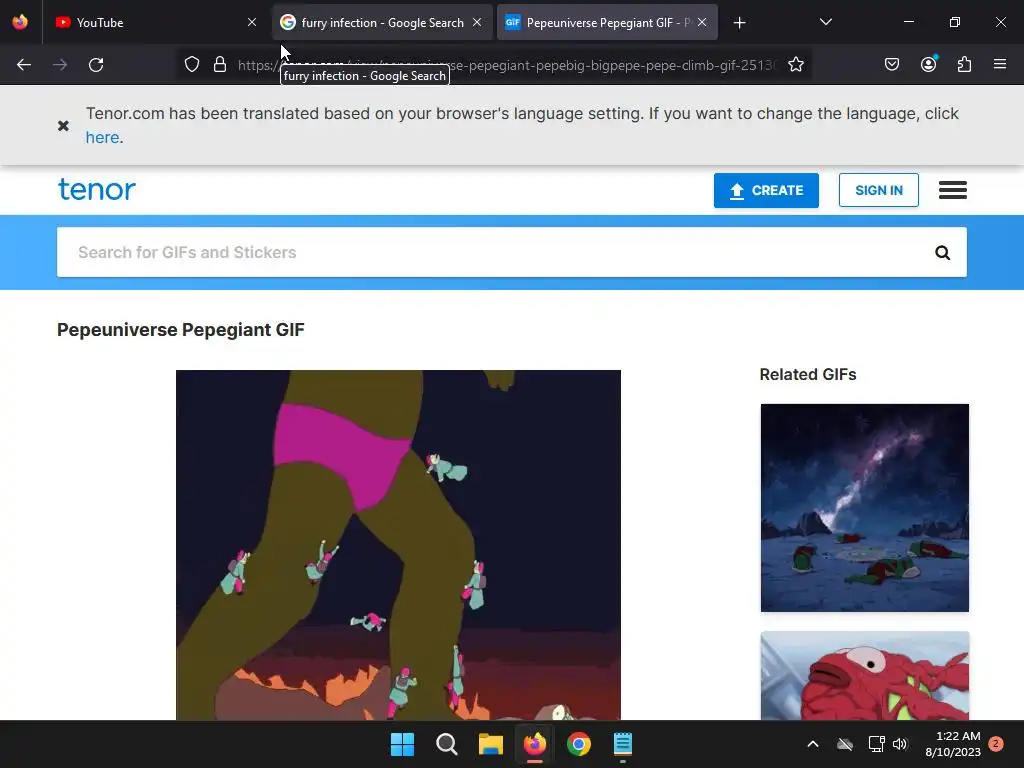Close the furry infection Google Search tab

pyautogui.click(x=477, y=22)
